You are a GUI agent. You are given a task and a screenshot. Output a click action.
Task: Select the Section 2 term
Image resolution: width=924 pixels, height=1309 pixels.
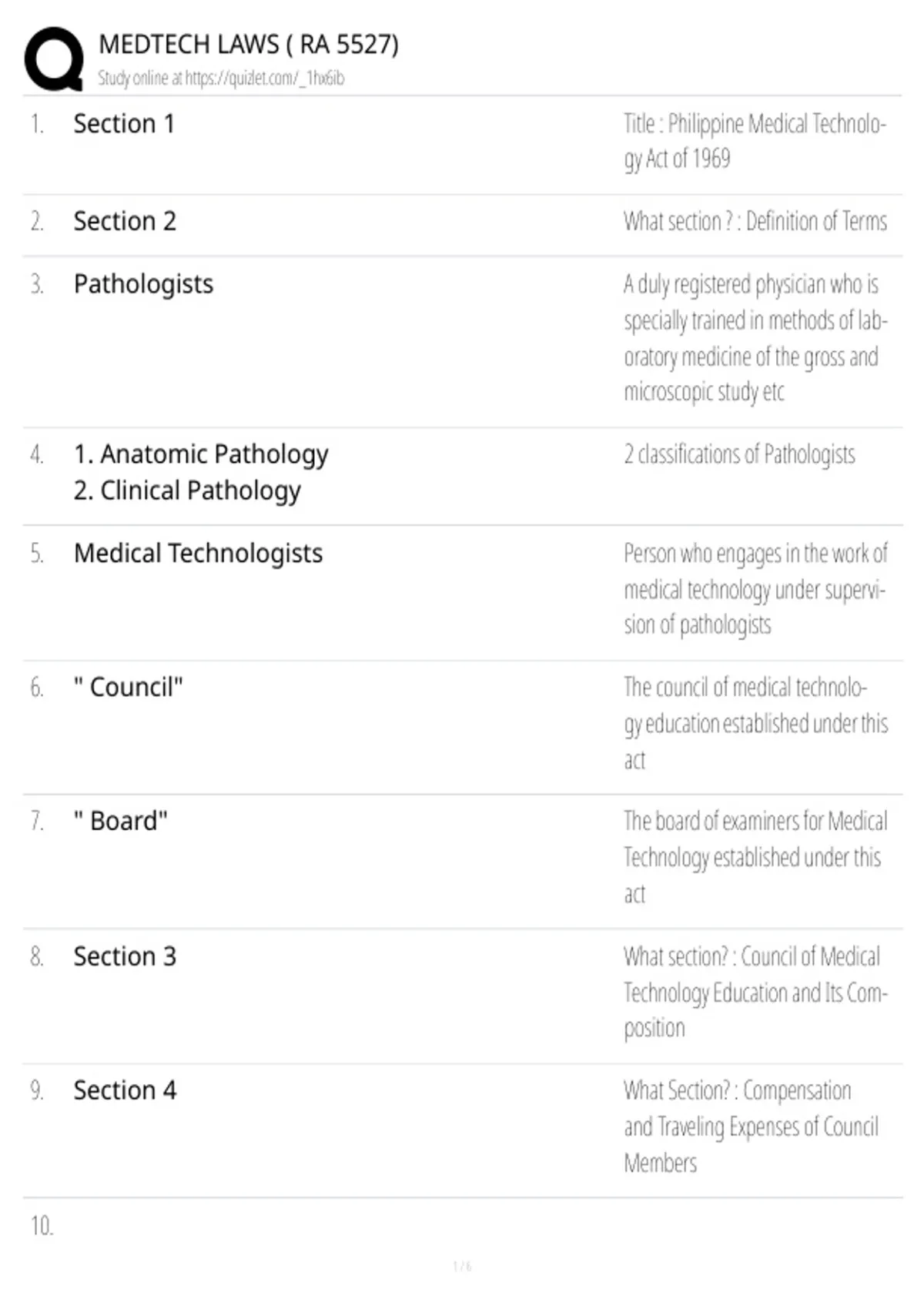pos(125,221)
